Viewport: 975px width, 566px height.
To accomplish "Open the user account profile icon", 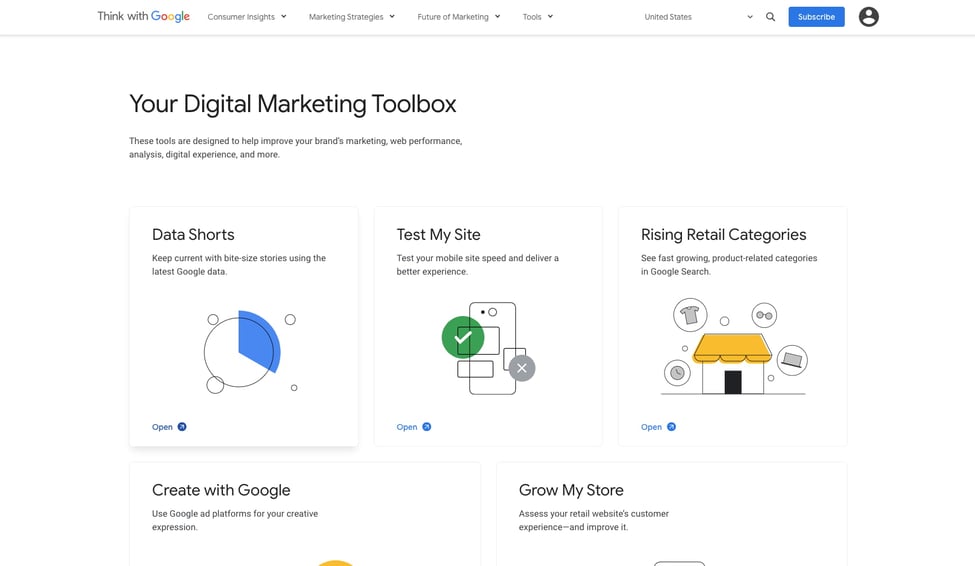I will pos(868,17).
